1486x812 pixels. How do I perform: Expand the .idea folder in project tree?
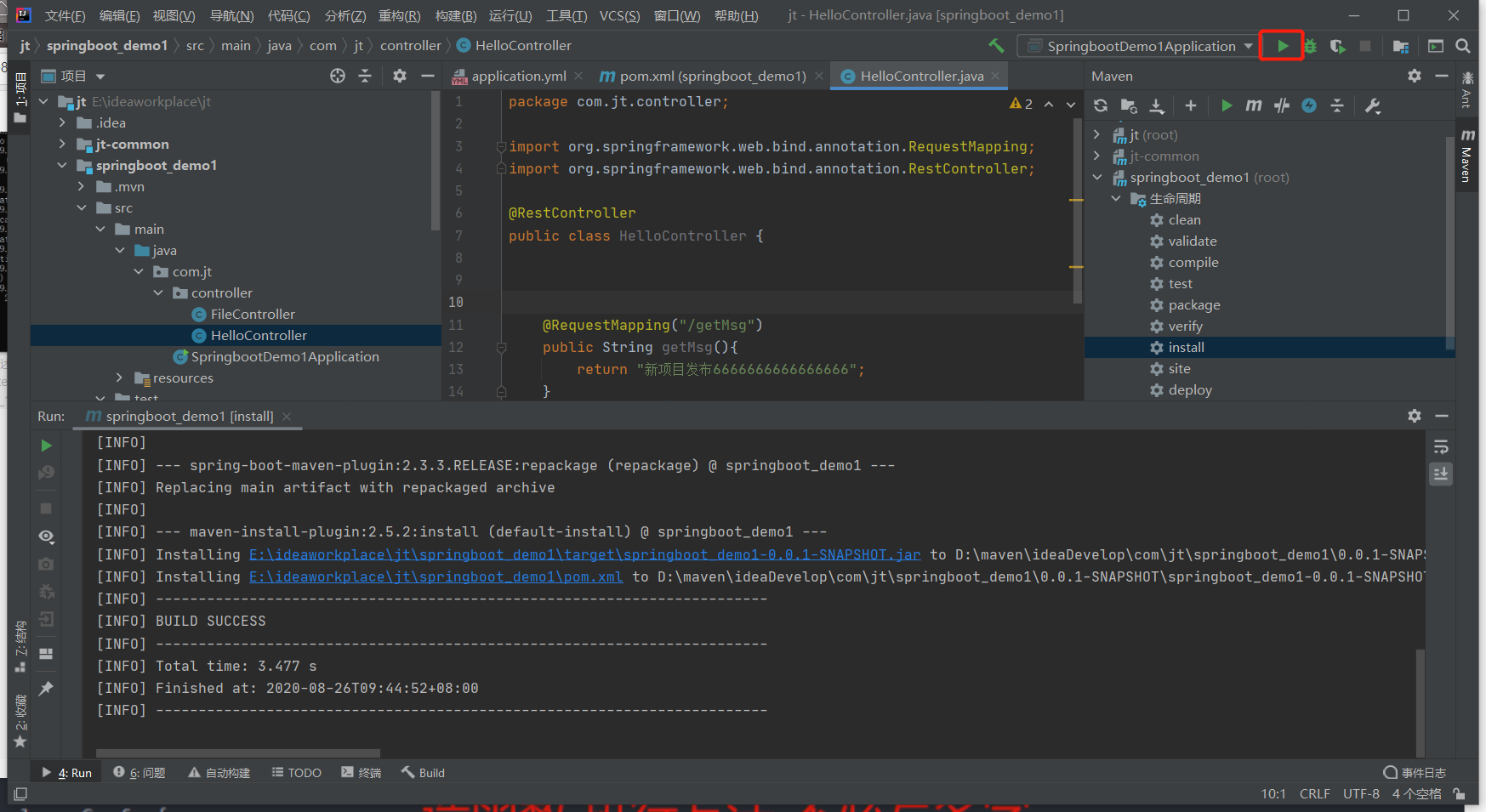pos(62,122)
